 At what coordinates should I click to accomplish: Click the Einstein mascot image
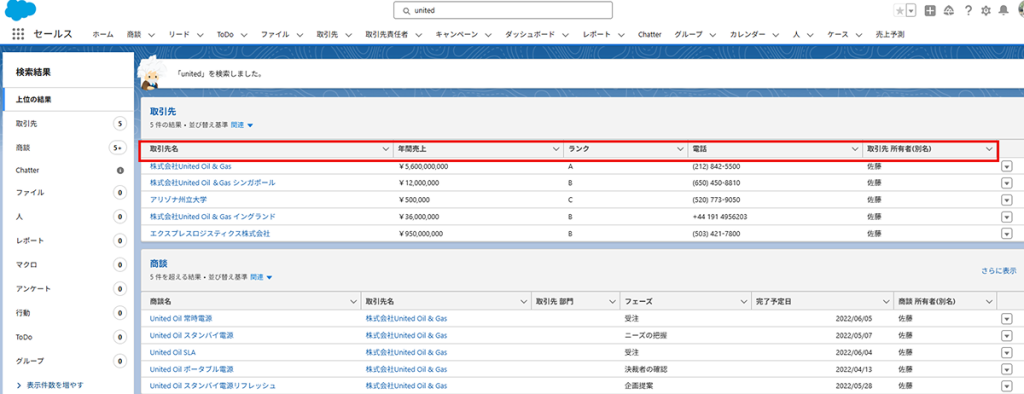pyautogui.click(x=151, y=74)
